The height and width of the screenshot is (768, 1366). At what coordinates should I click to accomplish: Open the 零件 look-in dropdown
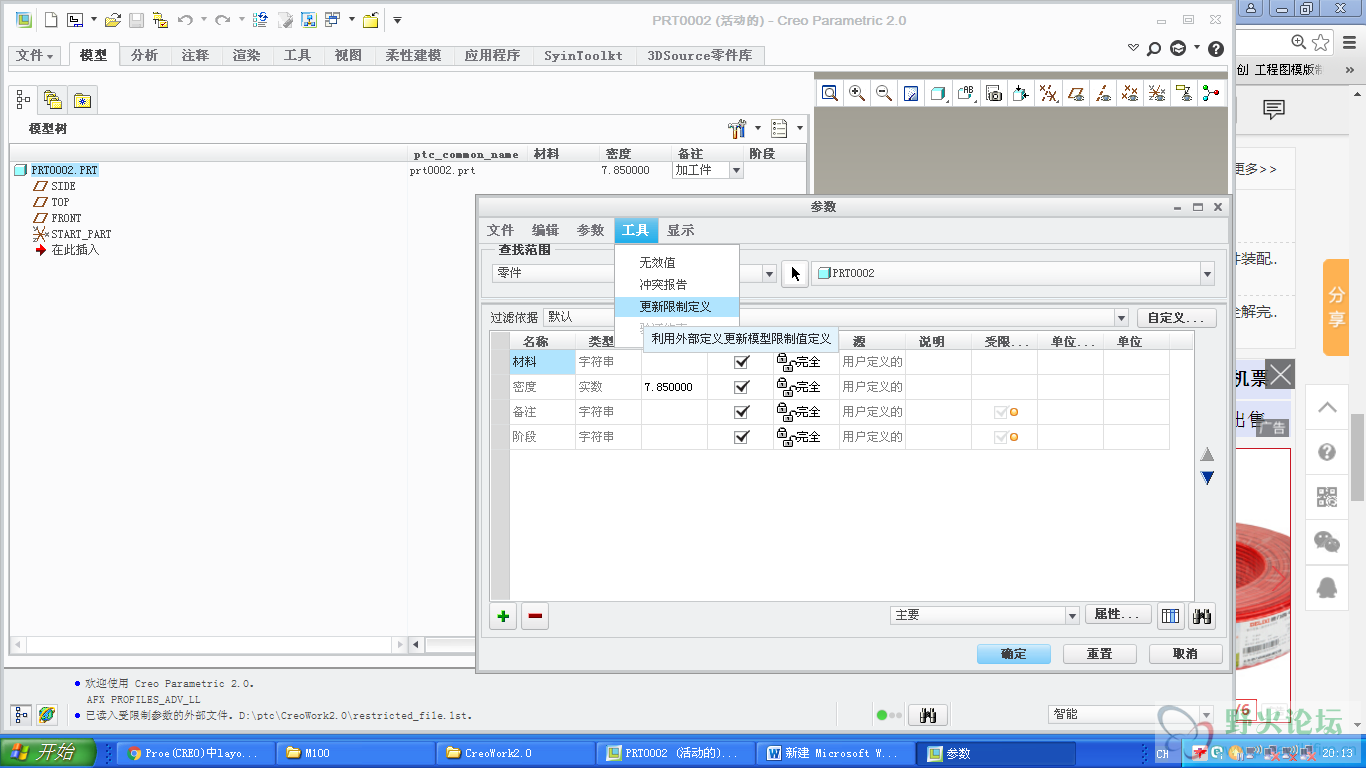(769, 274)
